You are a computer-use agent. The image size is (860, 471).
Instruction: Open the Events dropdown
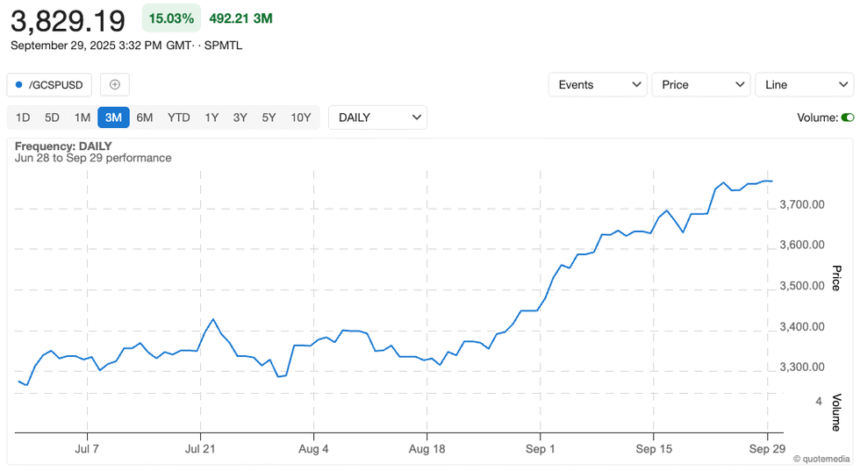pos(597,85)
